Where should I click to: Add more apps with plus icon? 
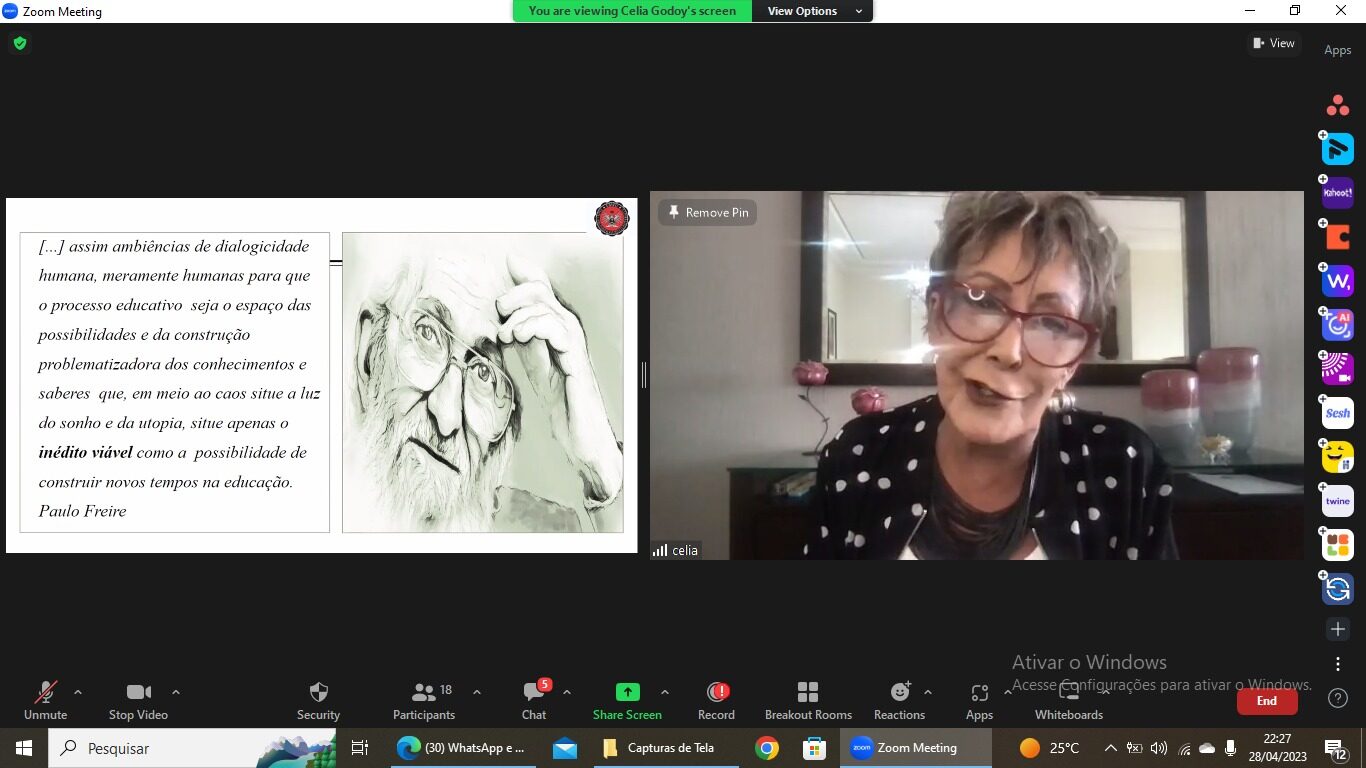point(1337,629)
